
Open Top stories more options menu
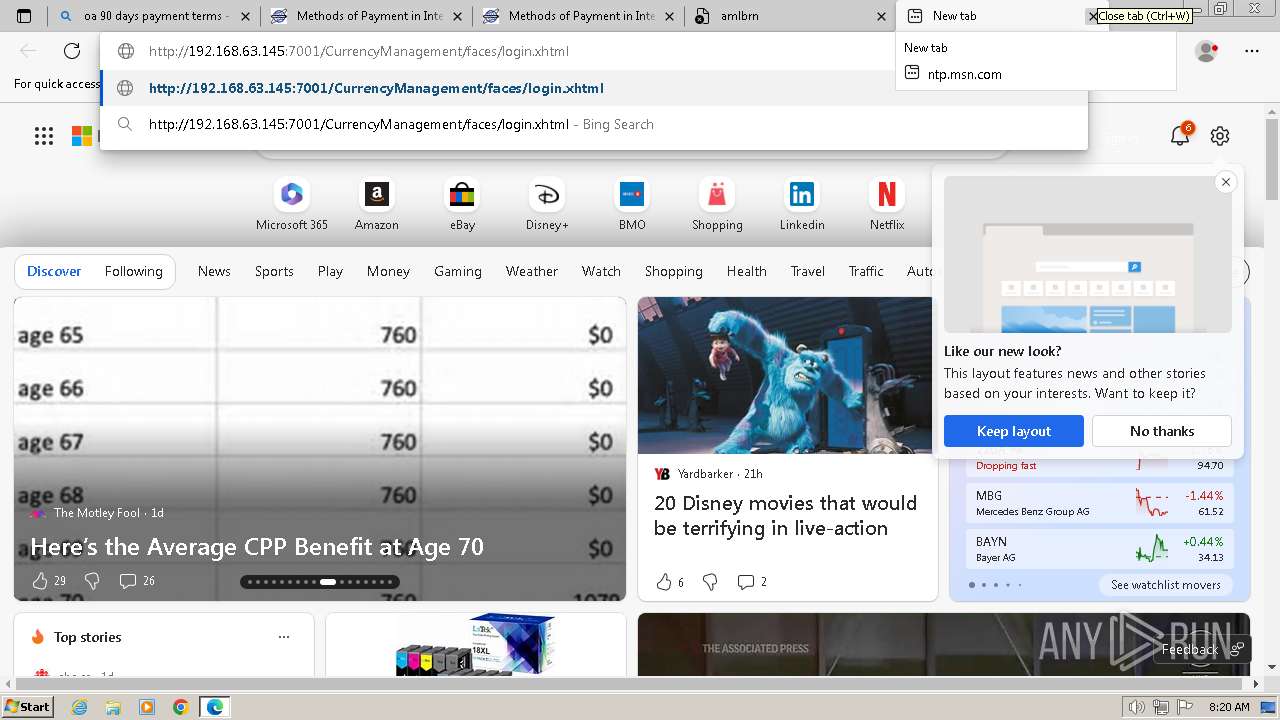284,637
